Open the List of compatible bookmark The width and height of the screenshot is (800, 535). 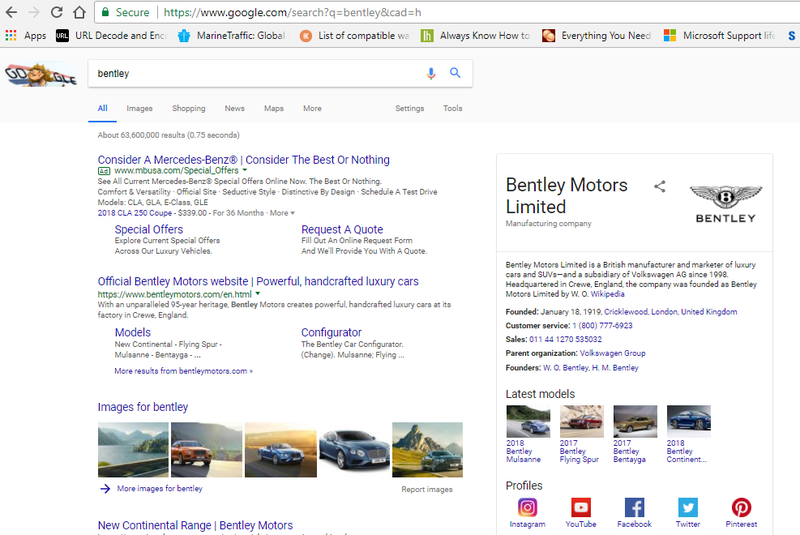[x=355, y=35]
